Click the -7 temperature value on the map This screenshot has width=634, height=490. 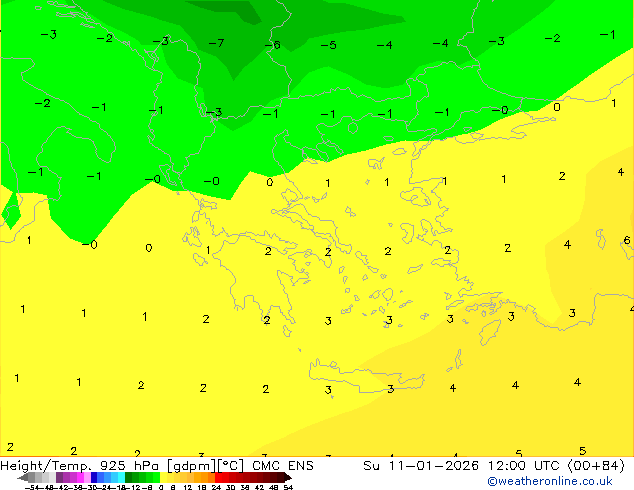[216, 42]
